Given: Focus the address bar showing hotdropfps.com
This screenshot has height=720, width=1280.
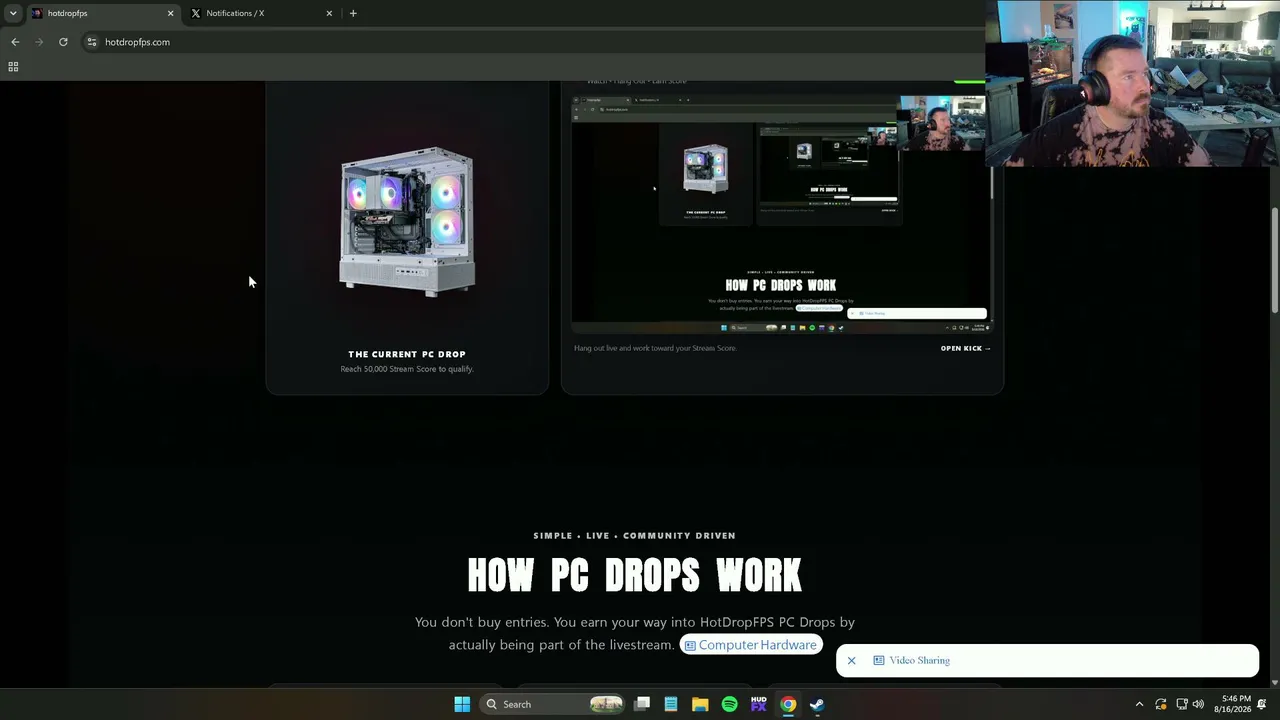Looking at the screenshot, I should (x=530, y=42).
